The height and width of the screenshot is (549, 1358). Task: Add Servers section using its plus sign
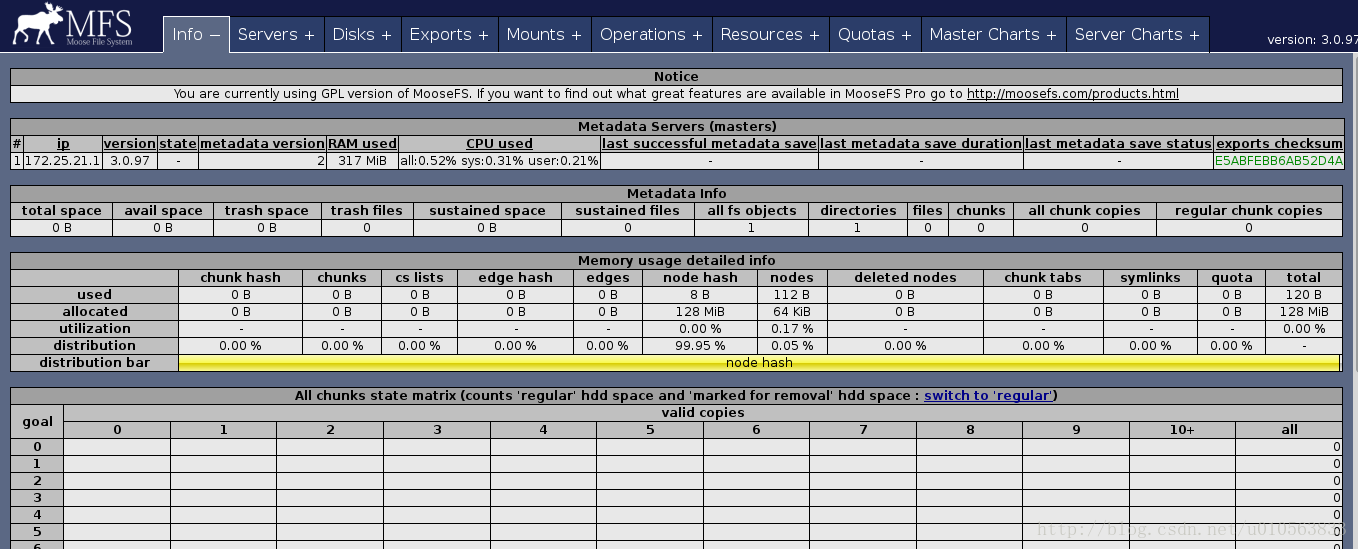[x=309, y=35]
